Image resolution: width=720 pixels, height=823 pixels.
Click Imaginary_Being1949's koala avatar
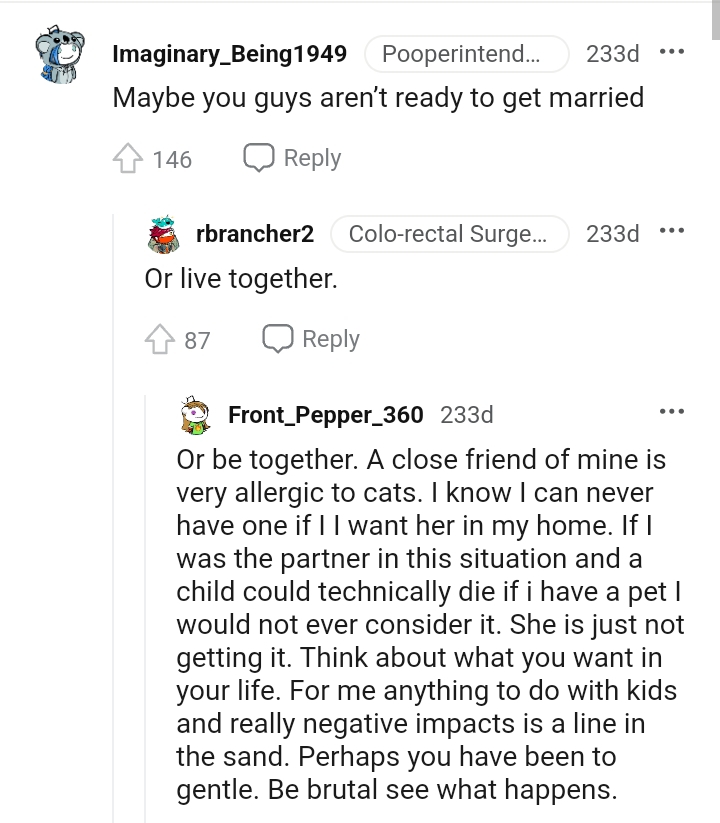tap(58, 52)
